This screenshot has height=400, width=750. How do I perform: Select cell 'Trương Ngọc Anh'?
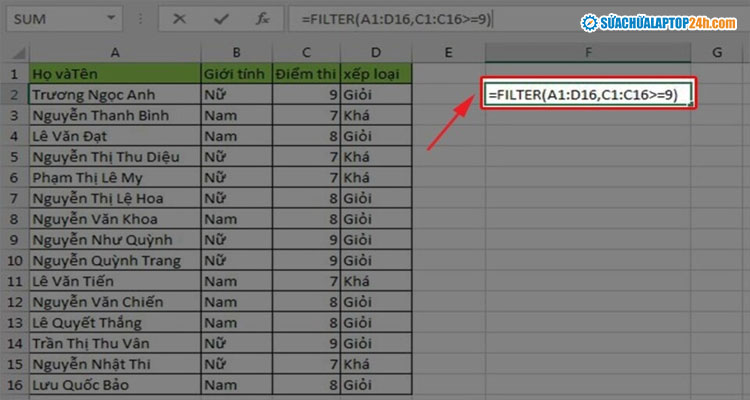(x=115, y=94)
